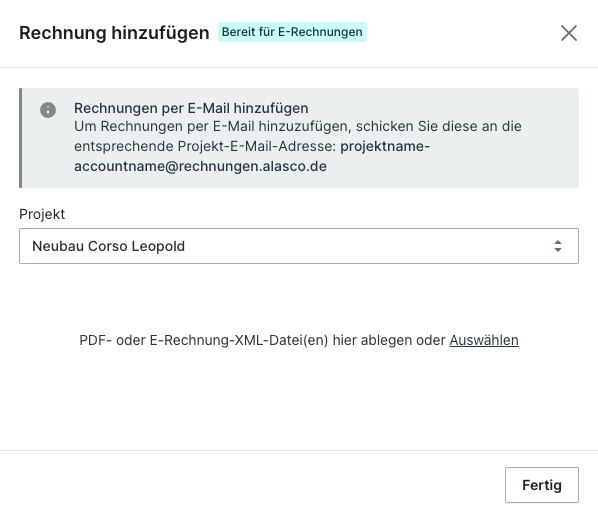Select the Neubau Corso Leopold project text
Screen dimensions: 598x518
108,246
